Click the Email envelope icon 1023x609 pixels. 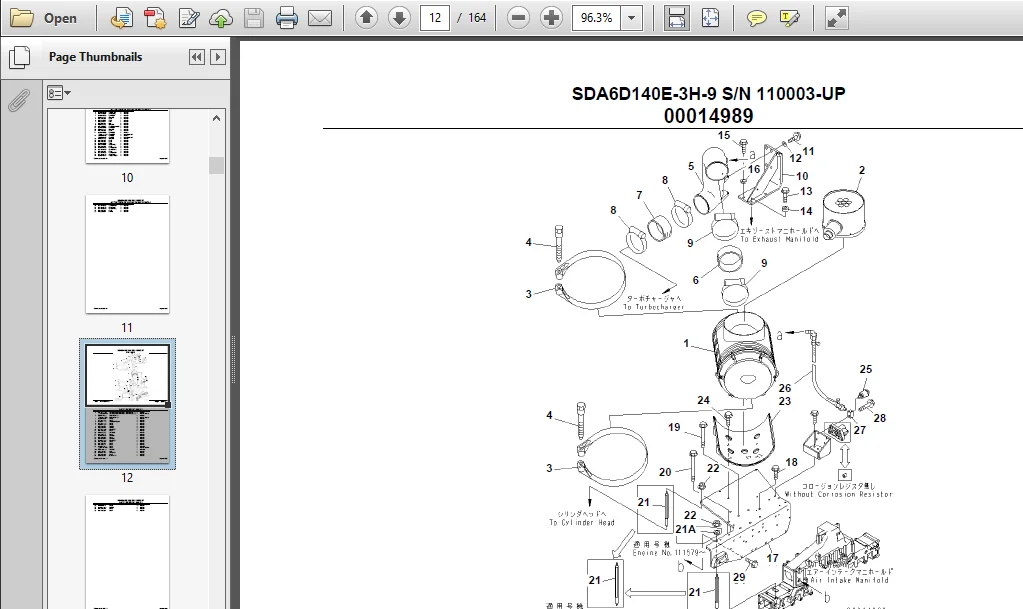pos(320,18)
